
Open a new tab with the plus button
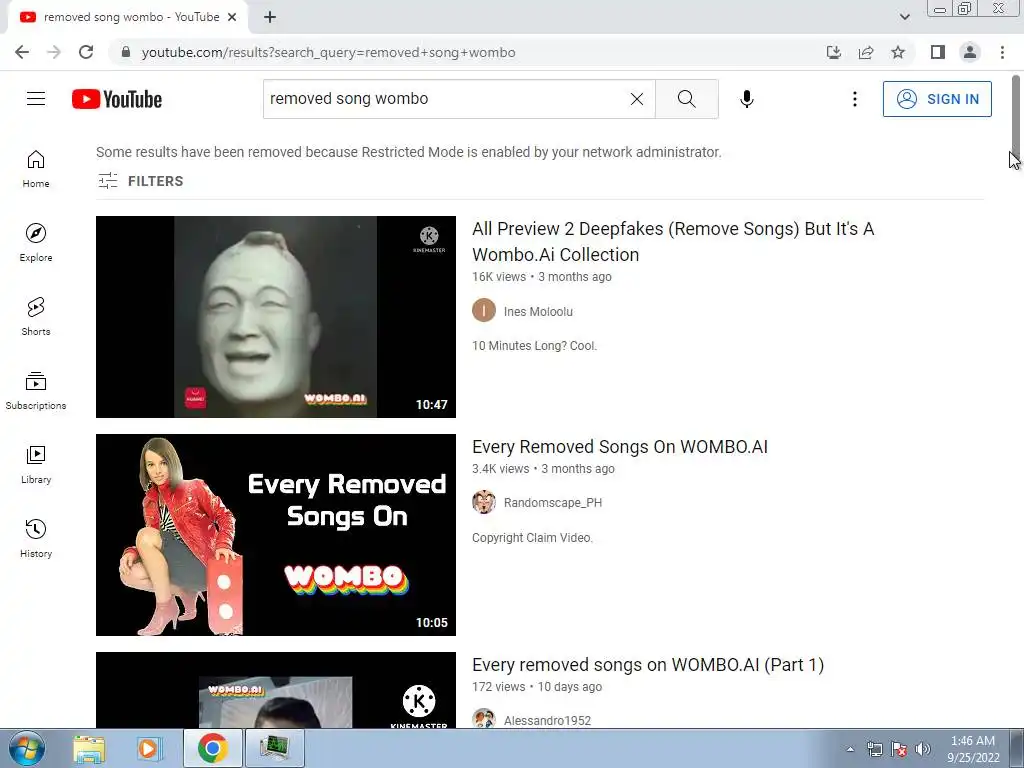(270, 18)
